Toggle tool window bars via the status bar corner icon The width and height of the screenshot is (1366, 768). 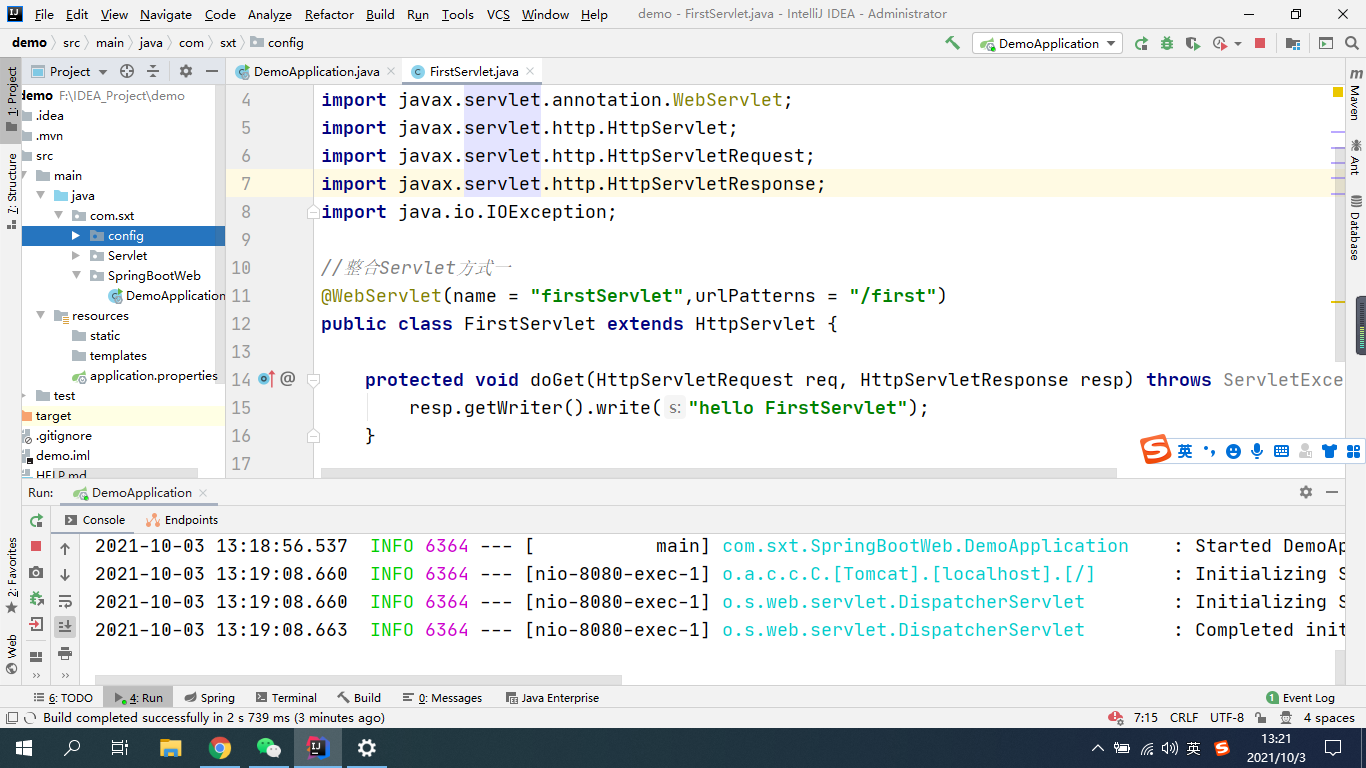(x=12, y=718)
